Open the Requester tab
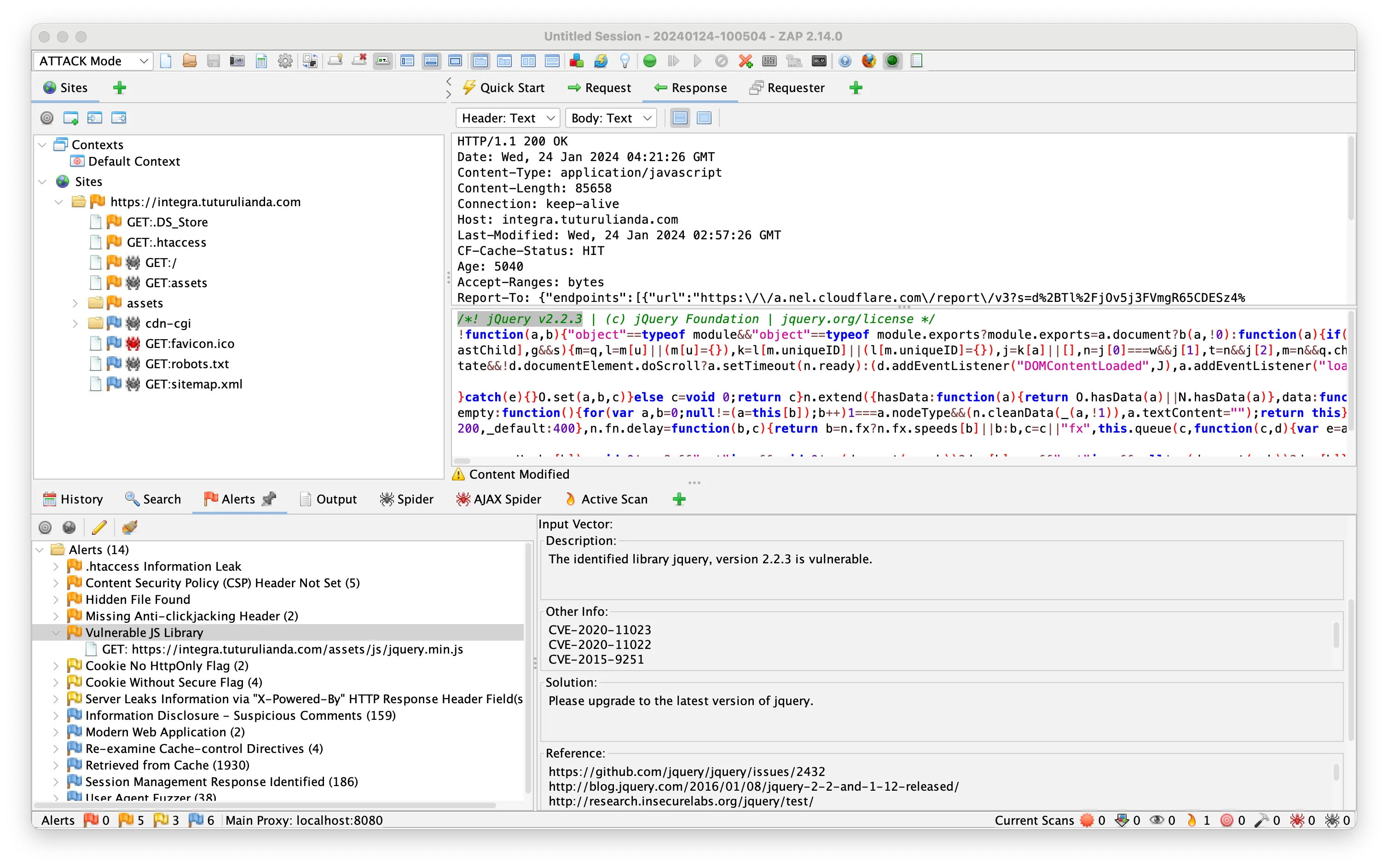The height and width of the screenshot is (868, 1388). (787, 88)
